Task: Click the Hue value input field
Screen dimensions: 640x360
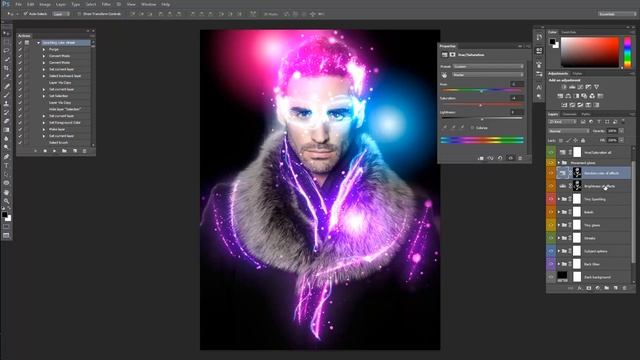Action: tap(517, 84)
